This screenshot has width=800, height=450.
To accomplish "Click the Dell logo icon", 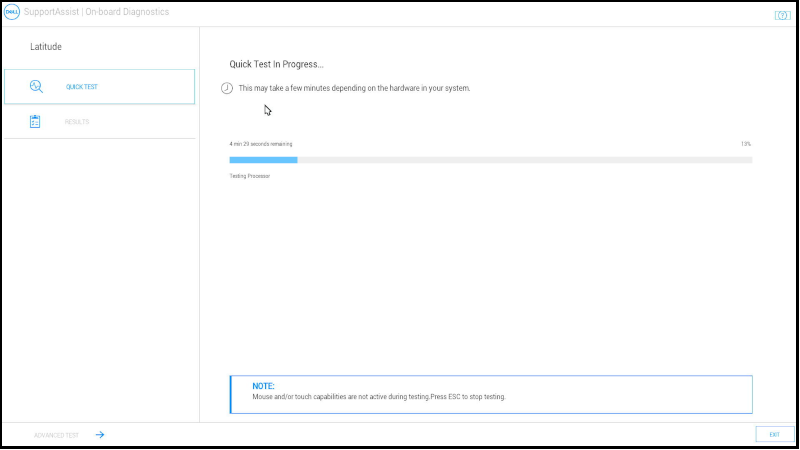I will pos(14,12).
